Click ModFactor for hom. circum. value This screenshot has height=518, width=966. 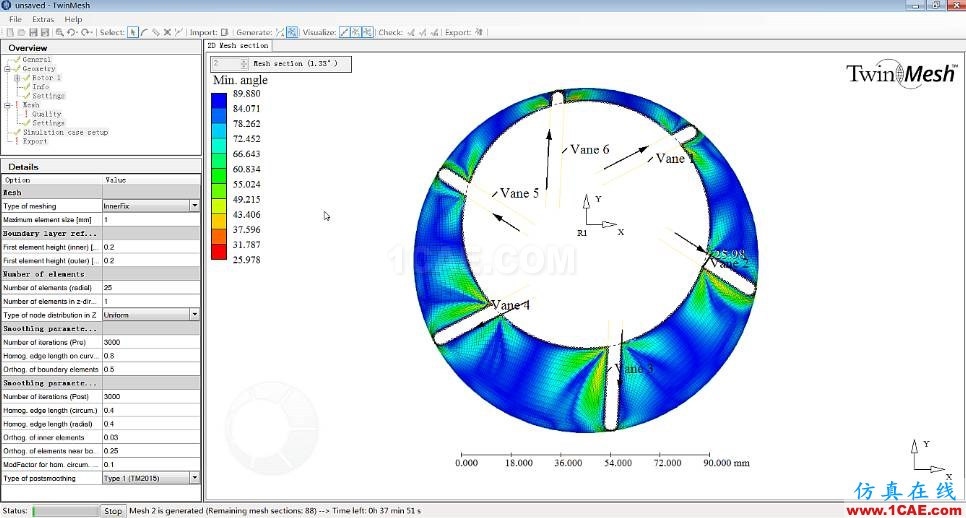point(151,464)
